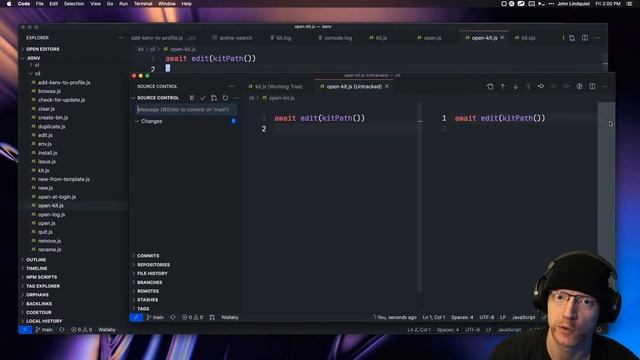The height and width of the screenshot is (360, 640).
Task: Click Spaces: 4 in front status bar
Action: pyautogui.click(x=462, y=317)
